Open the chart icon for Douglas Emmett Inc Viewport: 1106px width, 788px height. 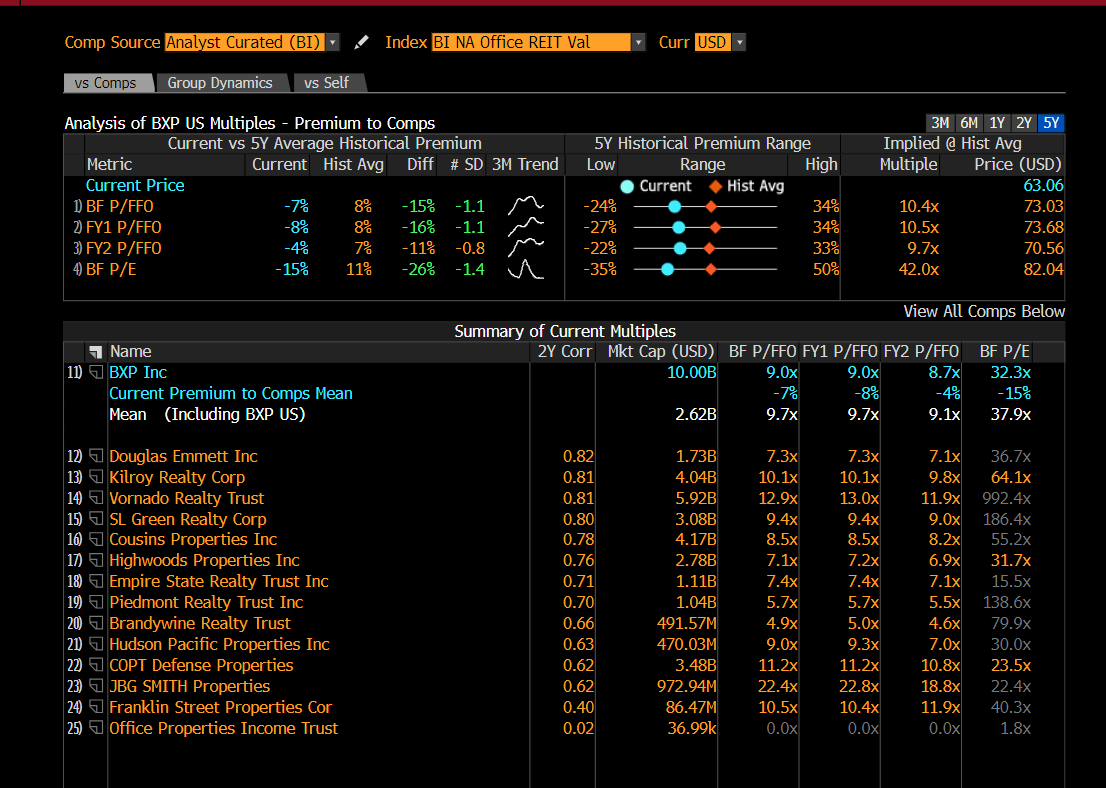click(x=96, y=456)
